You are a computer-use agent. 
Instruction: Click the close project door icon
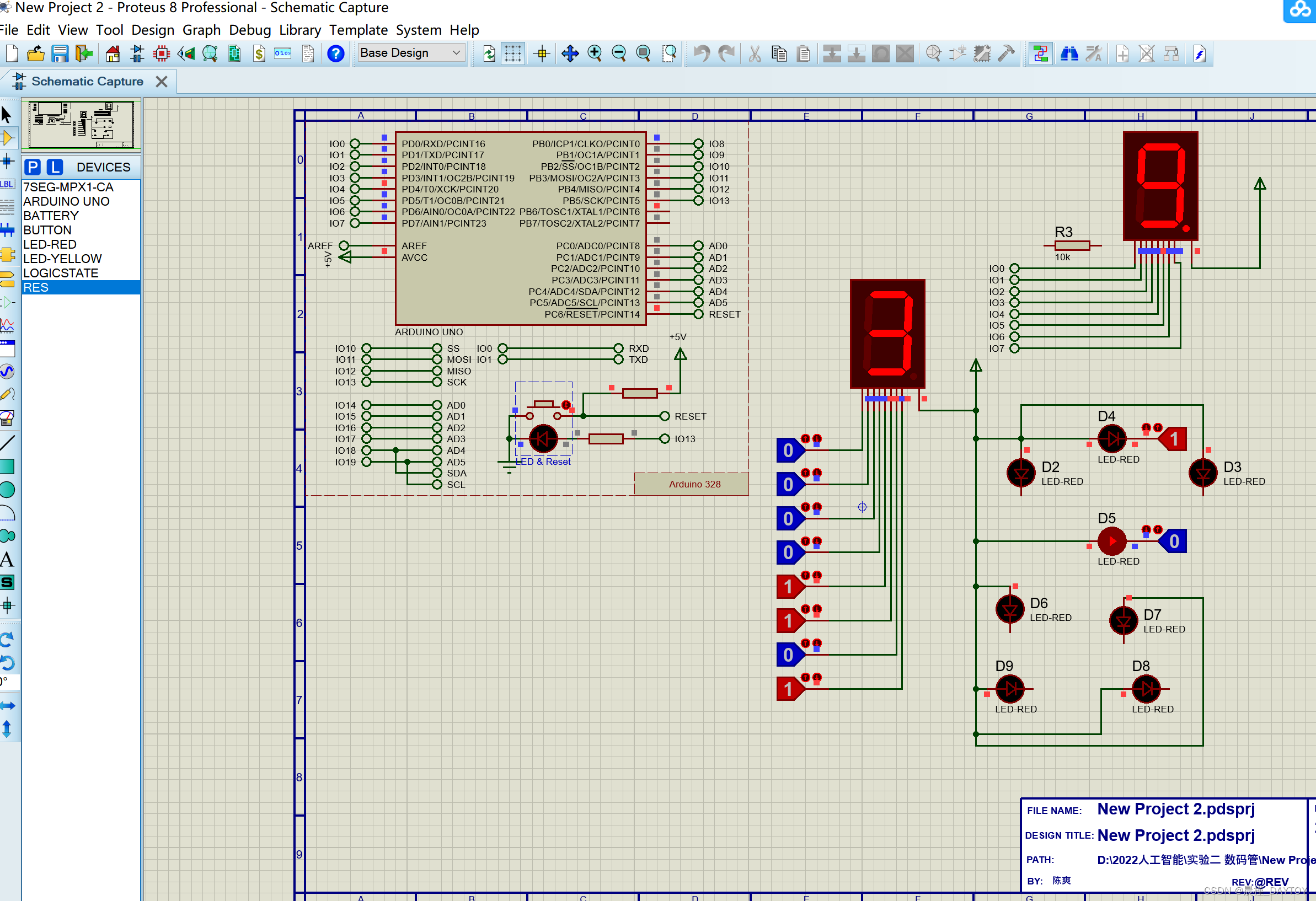click(84, 54)
